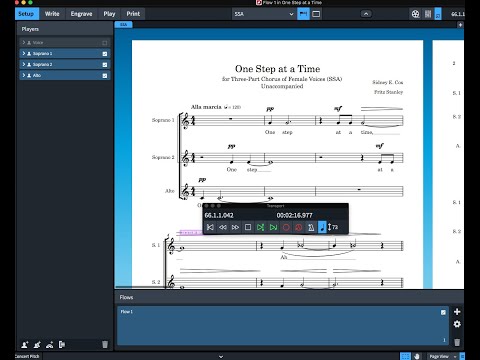The width and height of the screenshot is (480, 360).
Task: Switch to Print mode
Action: coord(133,14)
